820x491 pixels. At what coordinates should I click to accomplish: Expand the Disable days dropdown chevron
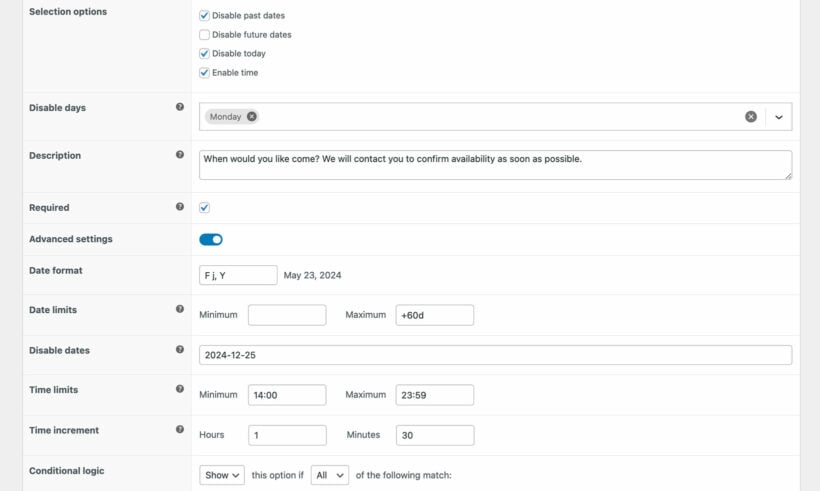click(x=779, y=117)
